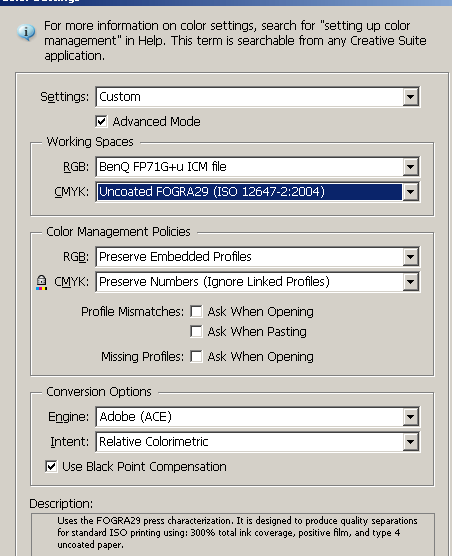
Task: Uncheck Use Black Point Compensation
Action: (51, 466)
